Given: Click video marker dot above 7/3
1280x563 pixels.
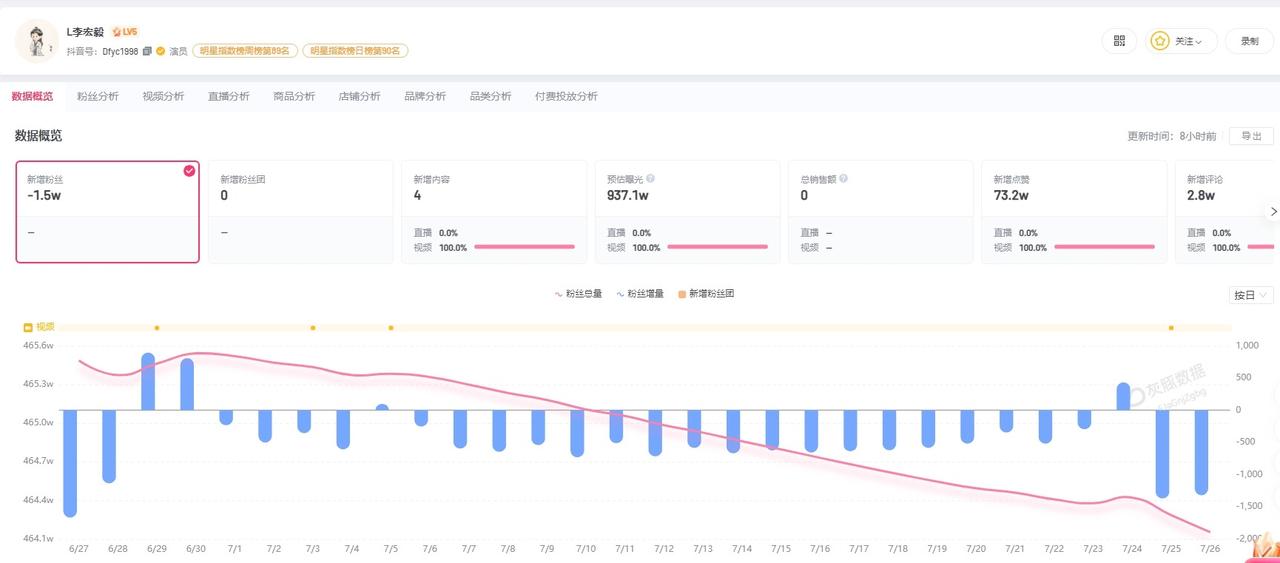Looking at the screenshot, I should tap(313, 328).
